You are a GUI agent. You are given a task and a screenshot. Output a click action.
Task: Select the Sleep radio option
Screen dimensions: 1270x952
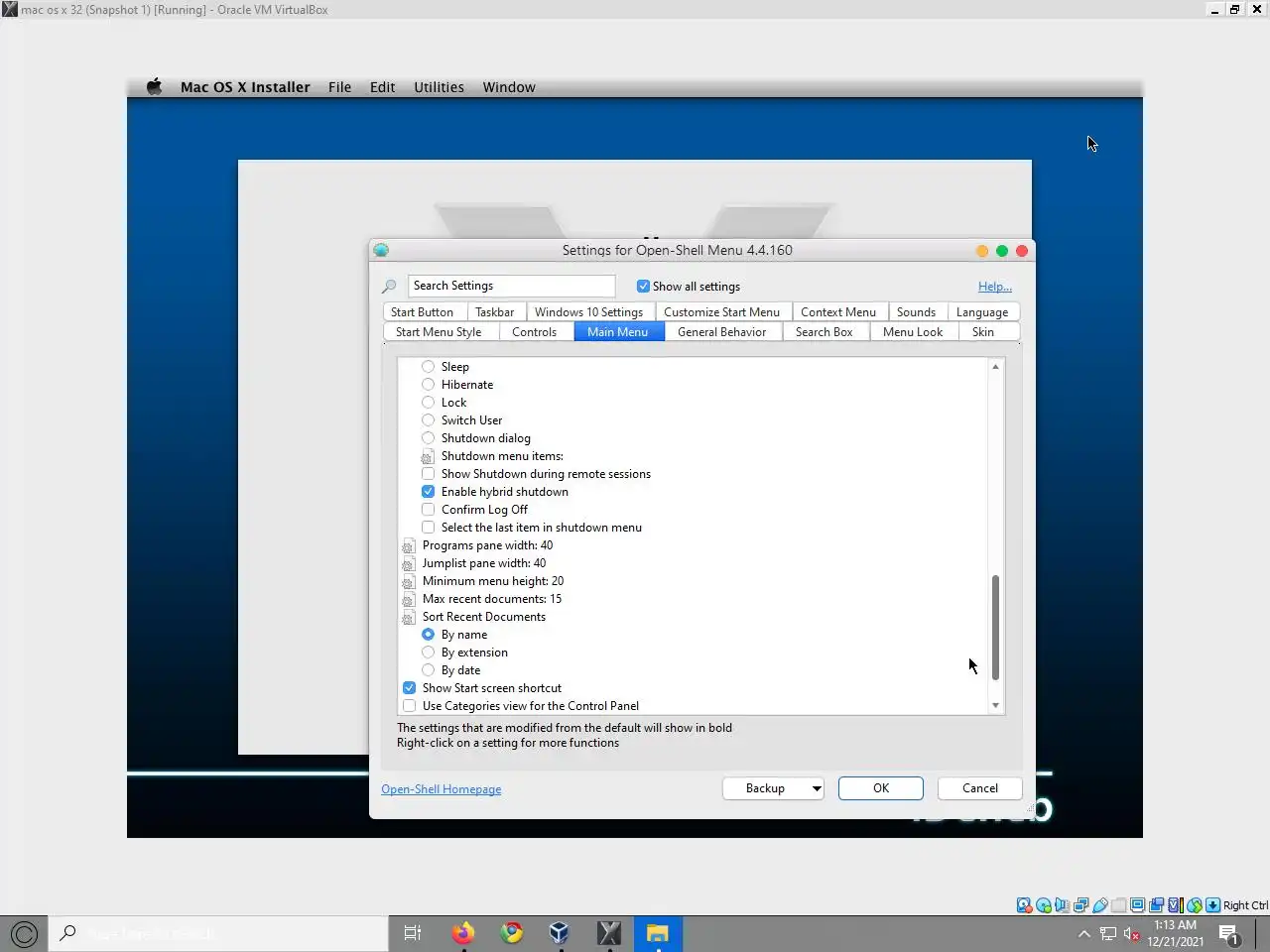coord(428,367)
